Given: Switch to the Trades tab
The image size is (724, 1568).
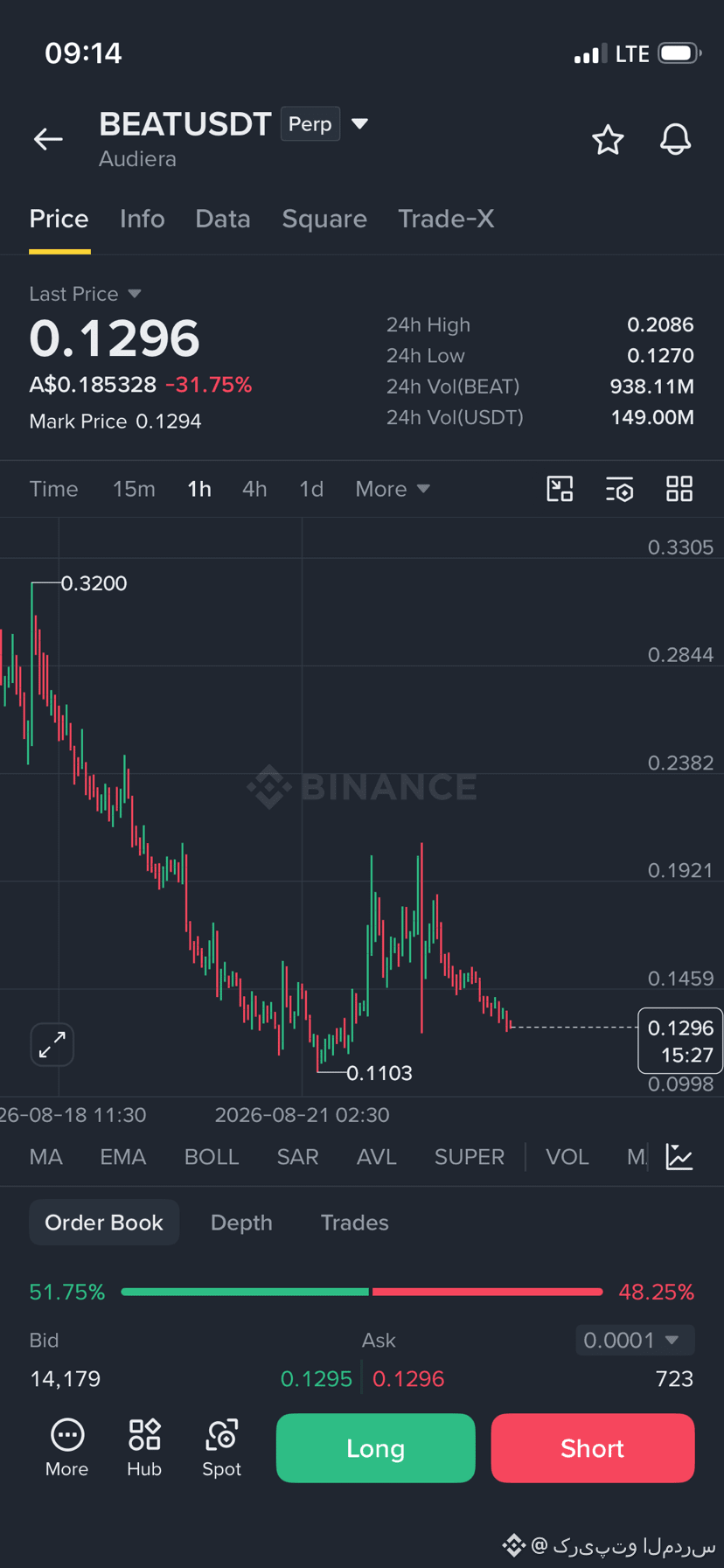Looking at the screenshot, I should (x=354, y=1223).
